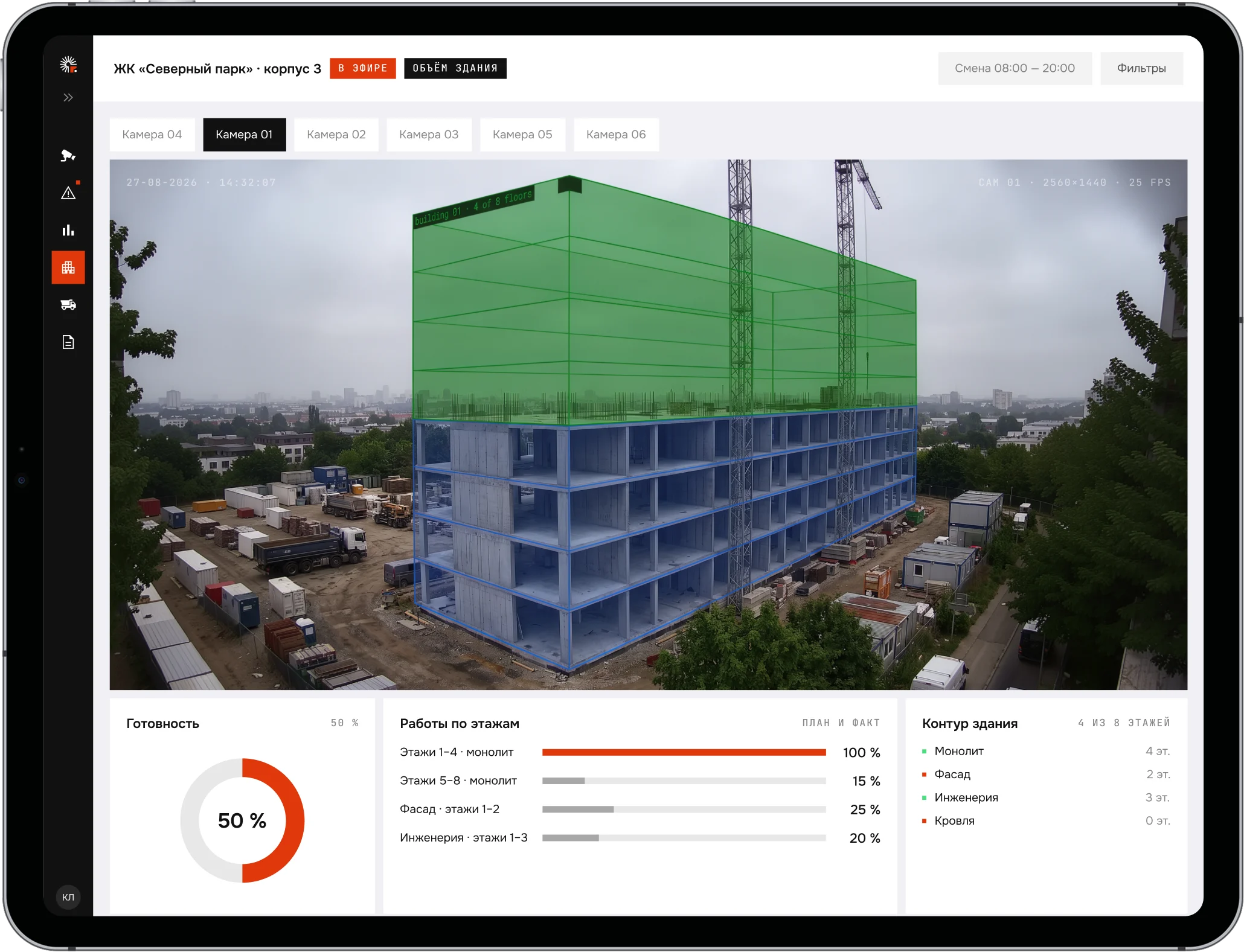Click the CAM 01 · 2560×1440 info text
The image size is (1244, 952).
1074,182
